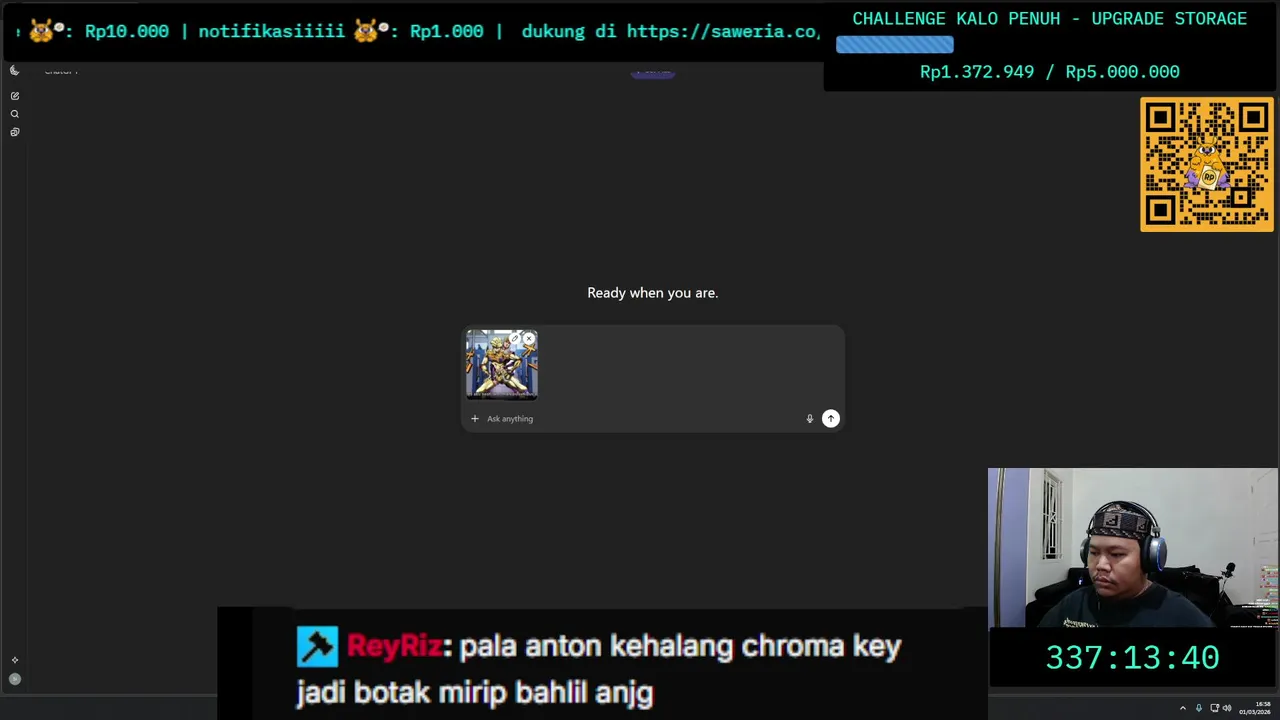Click the app logo above the sidebar icons
Screen dimensions: 1280x720
click(15, 70)
